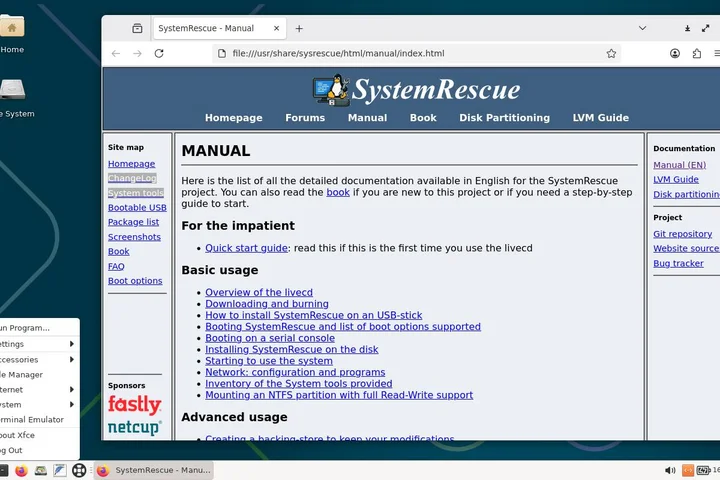This screenshot has width=720, height=480.
Task: Select About Xfce in the menu
Action: pyautogui.click(x=39, y=435)
